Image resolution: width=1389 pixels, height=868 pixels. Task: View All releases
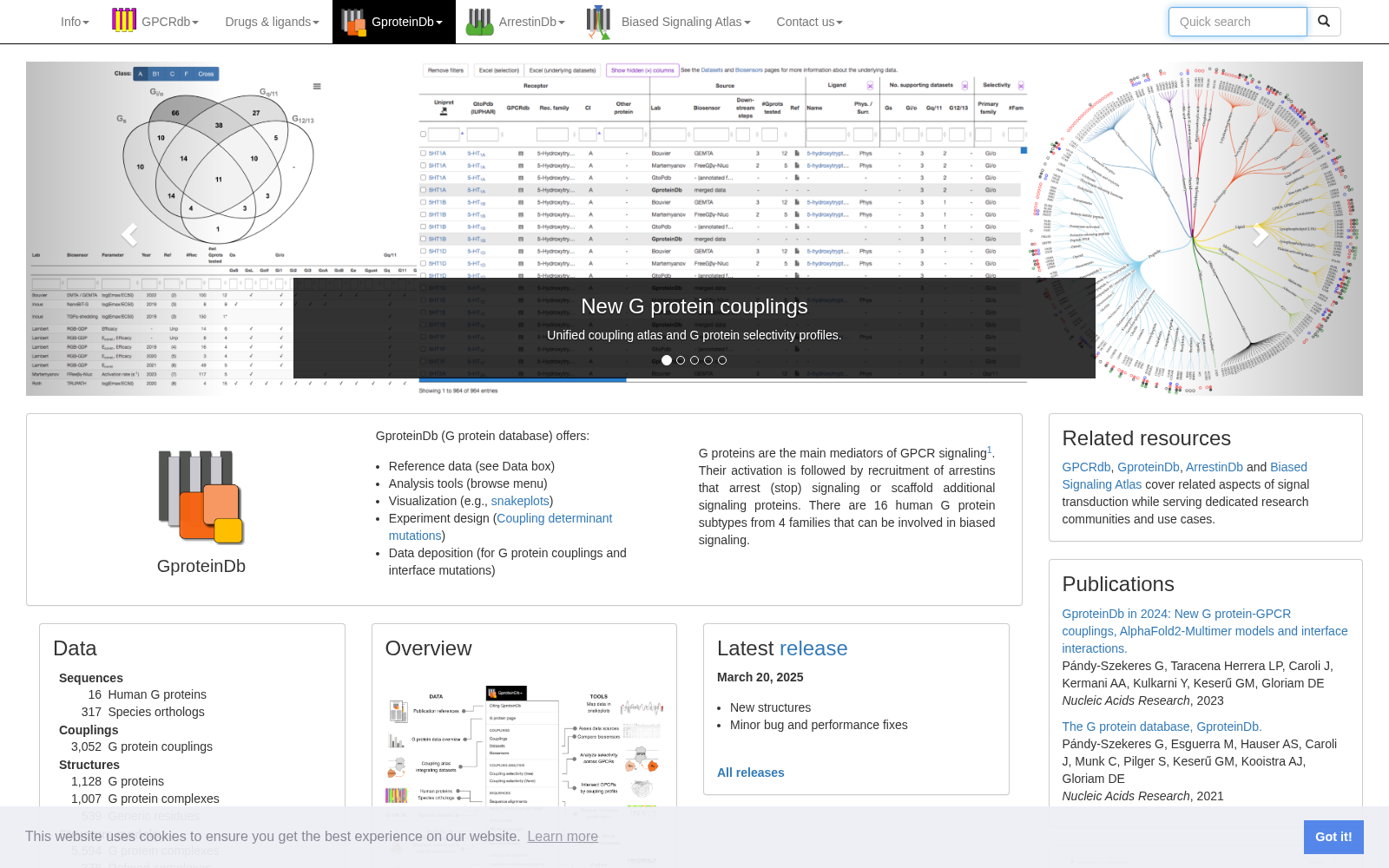tap(751, 773)
